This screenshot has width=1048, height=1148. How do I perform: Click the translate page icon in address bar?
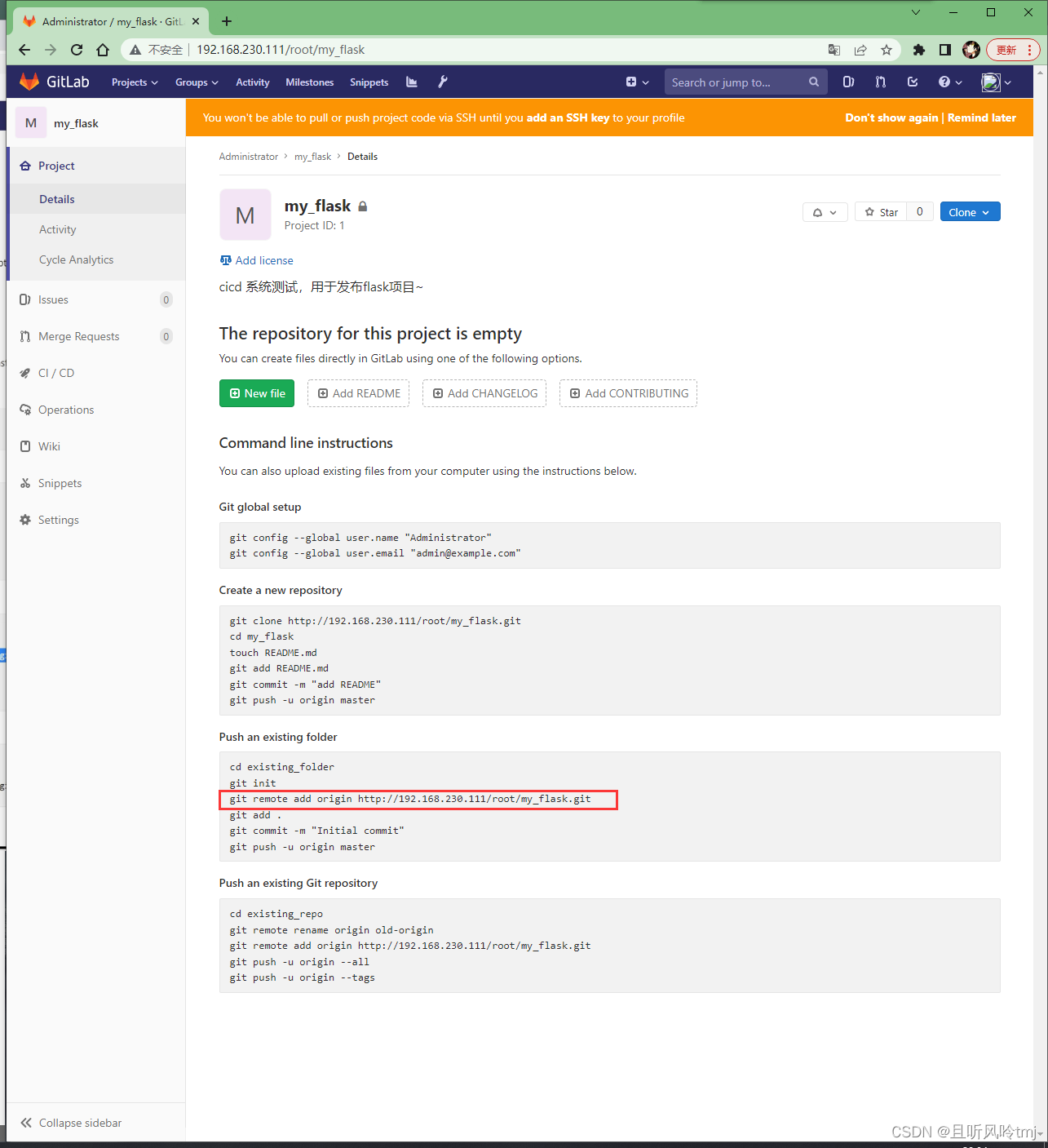tap(834, 50)
